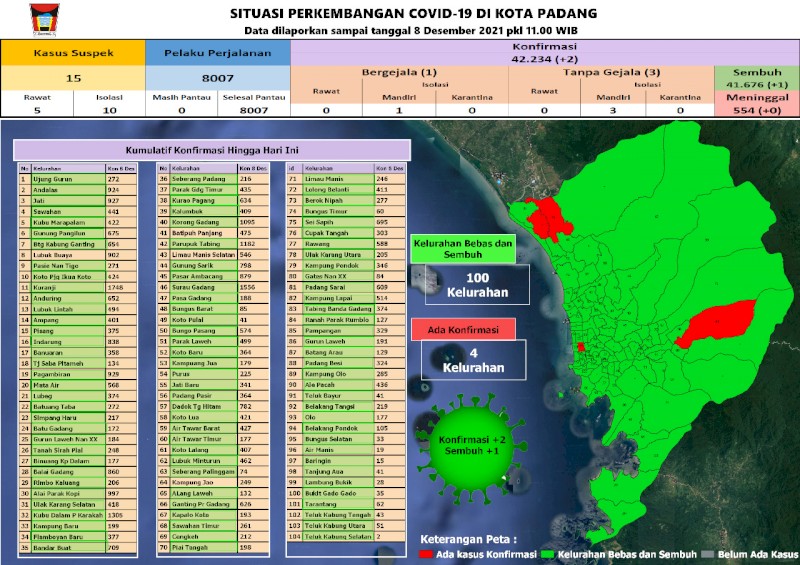Click the Bukit Gado Gado row showing 35
This screenshot has width=800, height=565.
point(346,493)
